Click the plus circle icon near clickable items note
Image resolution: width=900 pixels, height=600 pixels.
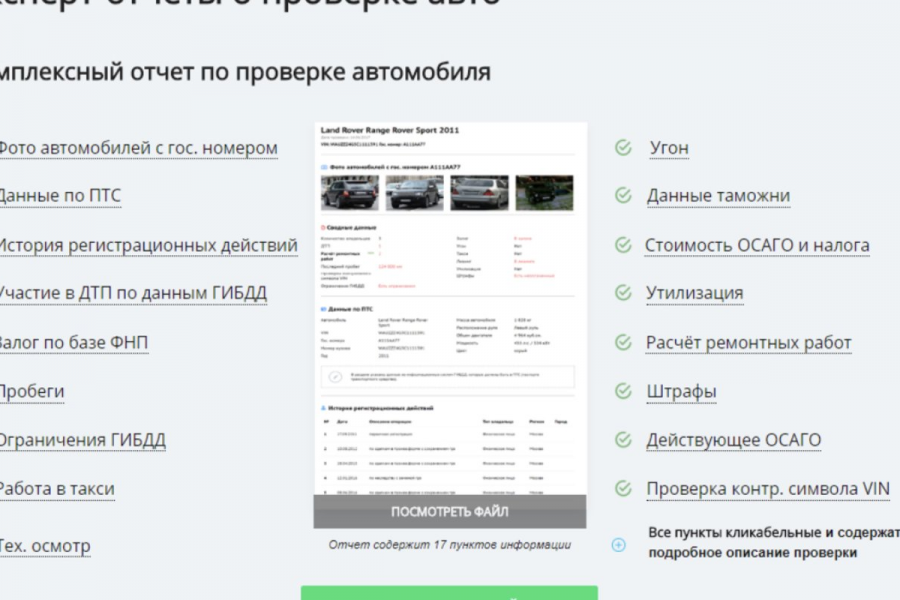[x=619, y=545]
